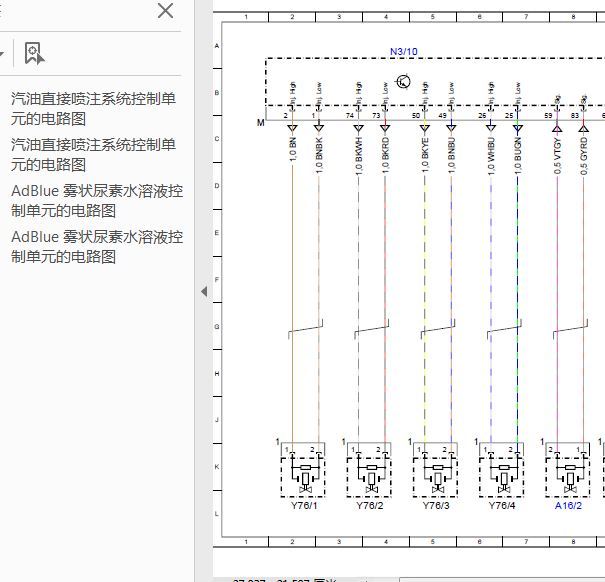This screenshot has height=582, width=605.
Task: Click connector pin number 74
Action: 350,115
